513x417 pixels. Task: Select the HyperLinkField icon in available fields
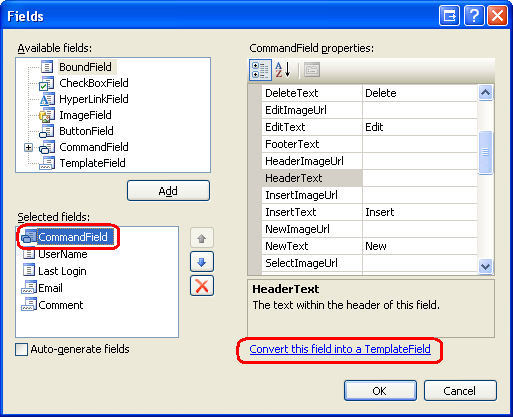coord(47,99)
